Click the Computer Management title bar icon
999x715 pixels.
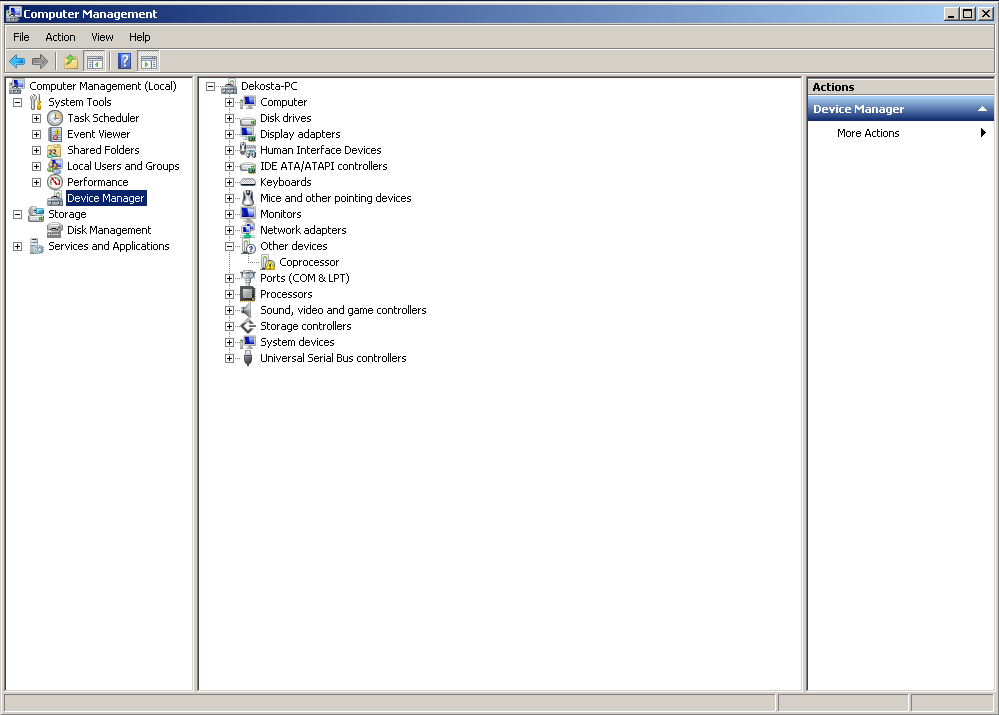13,13
